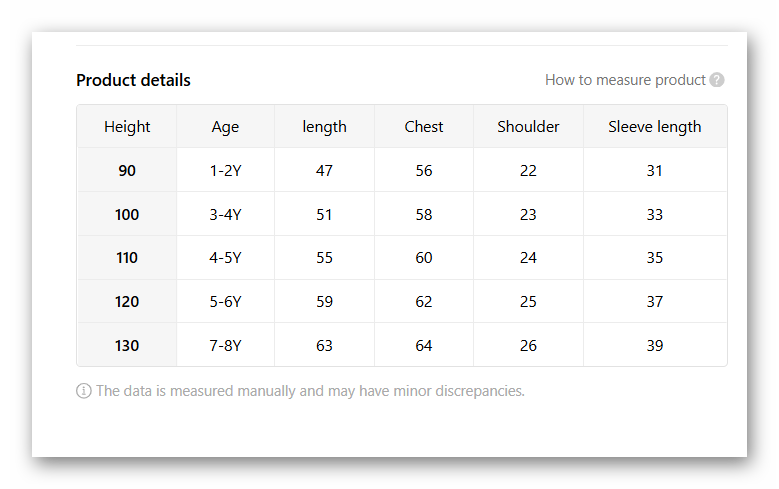This screenshot has height=489, width=779.
Task: Click sleeve length value 39
Action: (654, 346)
